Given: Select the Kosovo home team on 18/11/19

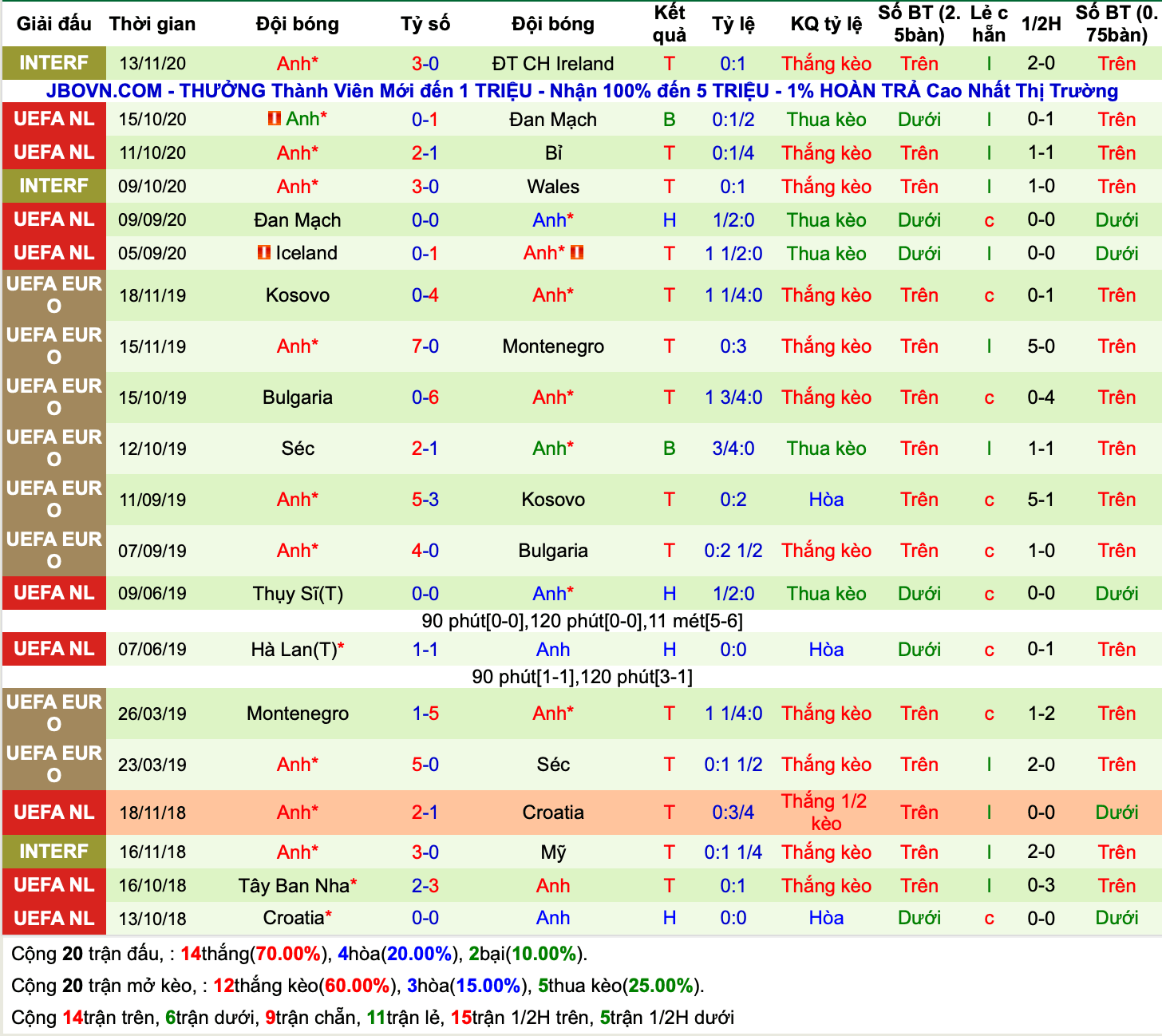Looking at the screenshot, I should click(x=298, y=295).
